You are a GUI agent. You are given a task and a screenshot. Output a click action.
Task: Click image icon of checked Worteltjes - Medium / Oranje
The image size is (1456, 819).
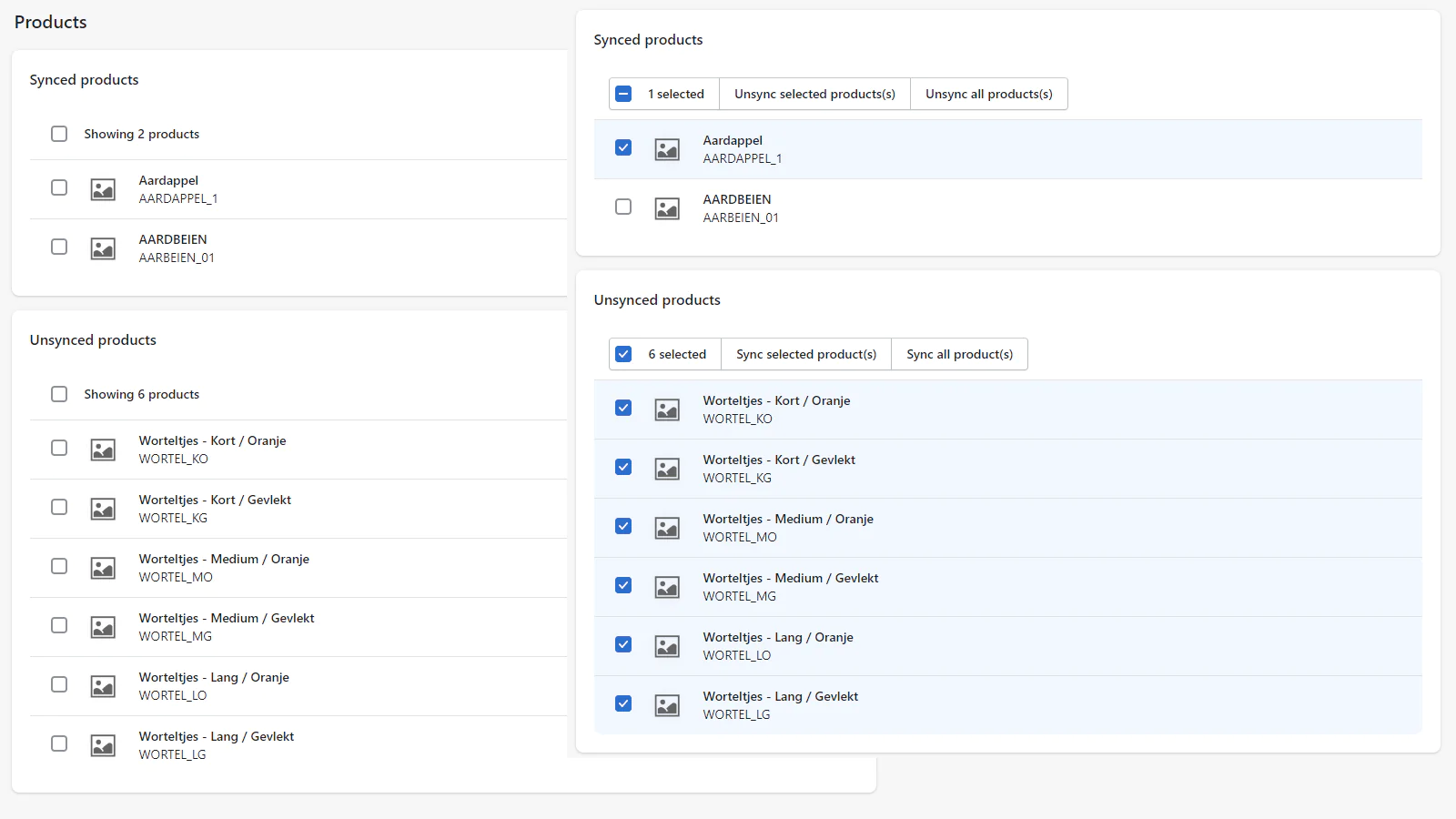[x=667, y=528]
